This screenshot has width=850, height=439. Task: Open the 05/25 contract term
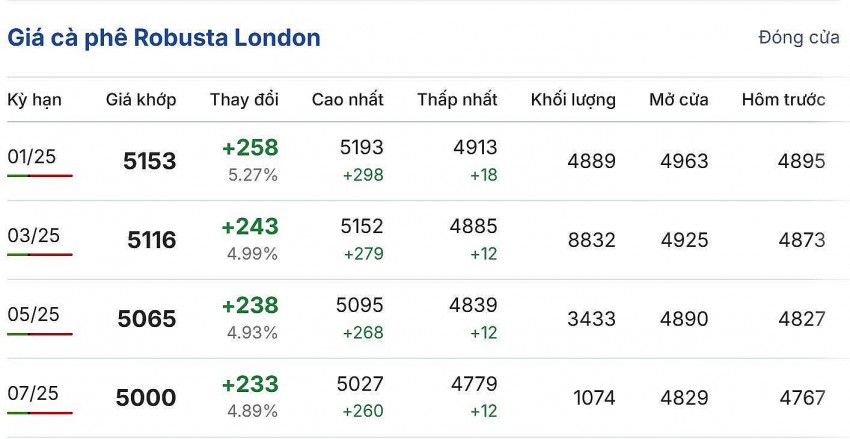point(33,314)
